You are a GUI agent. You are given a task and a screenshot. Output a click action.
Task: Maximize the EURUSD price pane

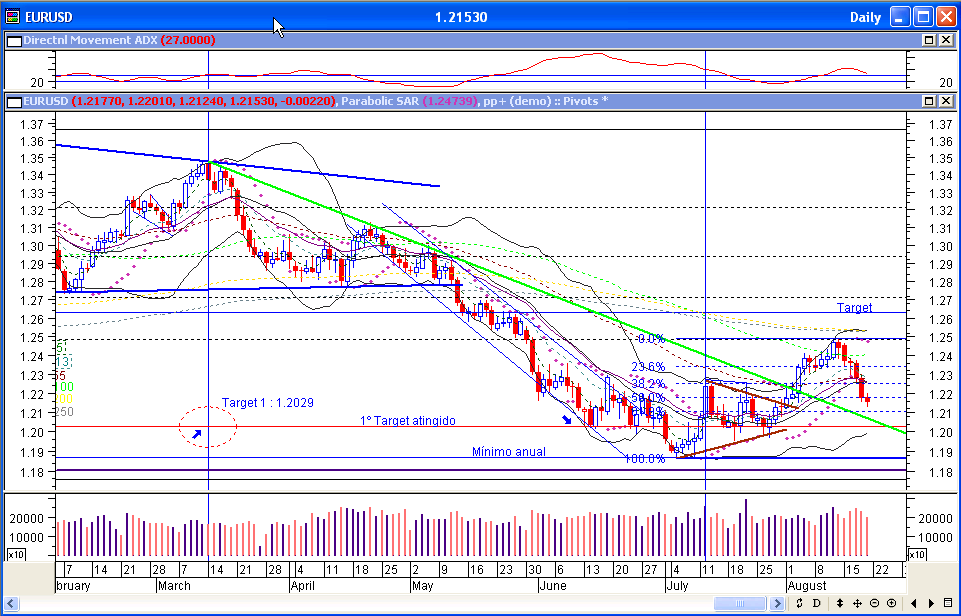(x=929, y=101)
